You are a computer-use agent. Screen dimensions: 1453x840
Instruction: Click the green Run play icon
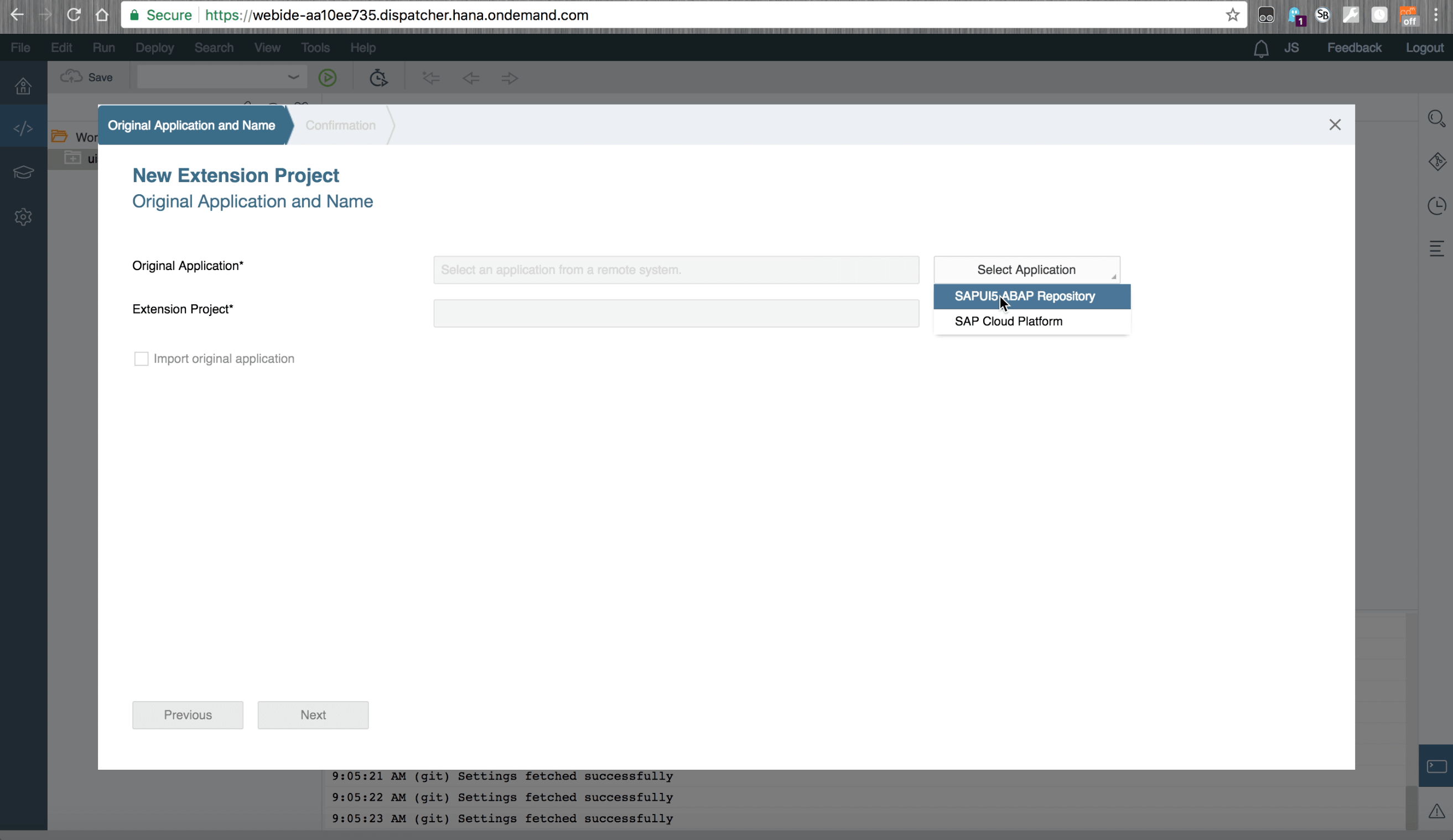pos(328,78)
